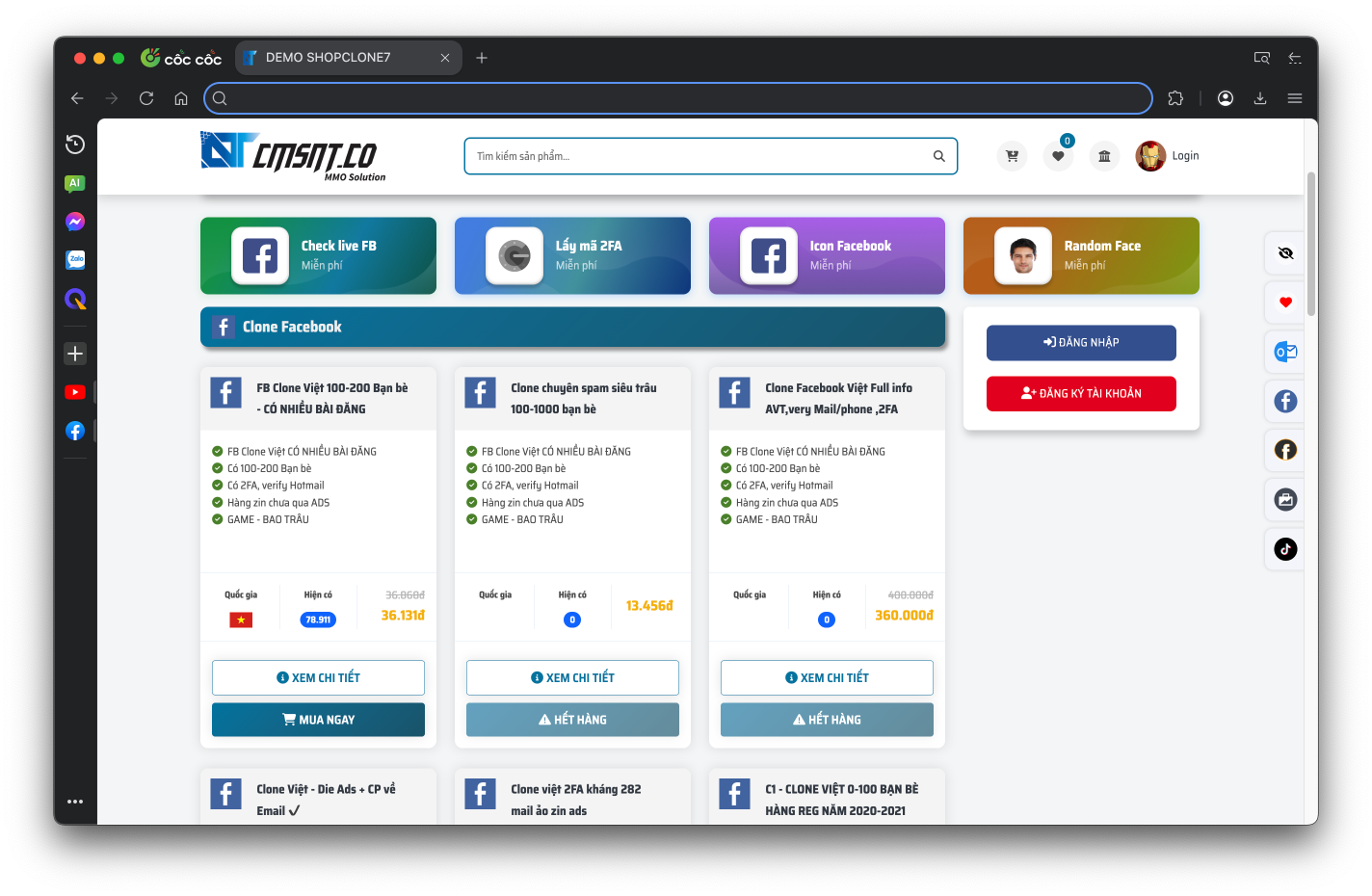Viewport: 1372px width, 896px height.
Task: Open YouTube from the browser sidebar
Action: tap(75, 392)
